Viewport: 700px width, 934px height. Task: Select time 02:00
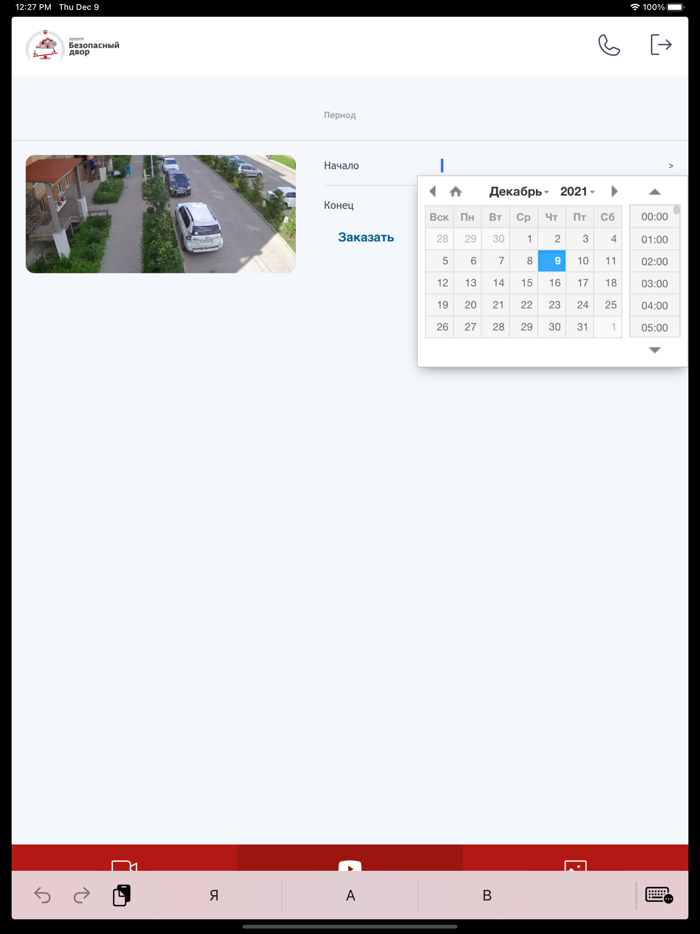point(654,261)
